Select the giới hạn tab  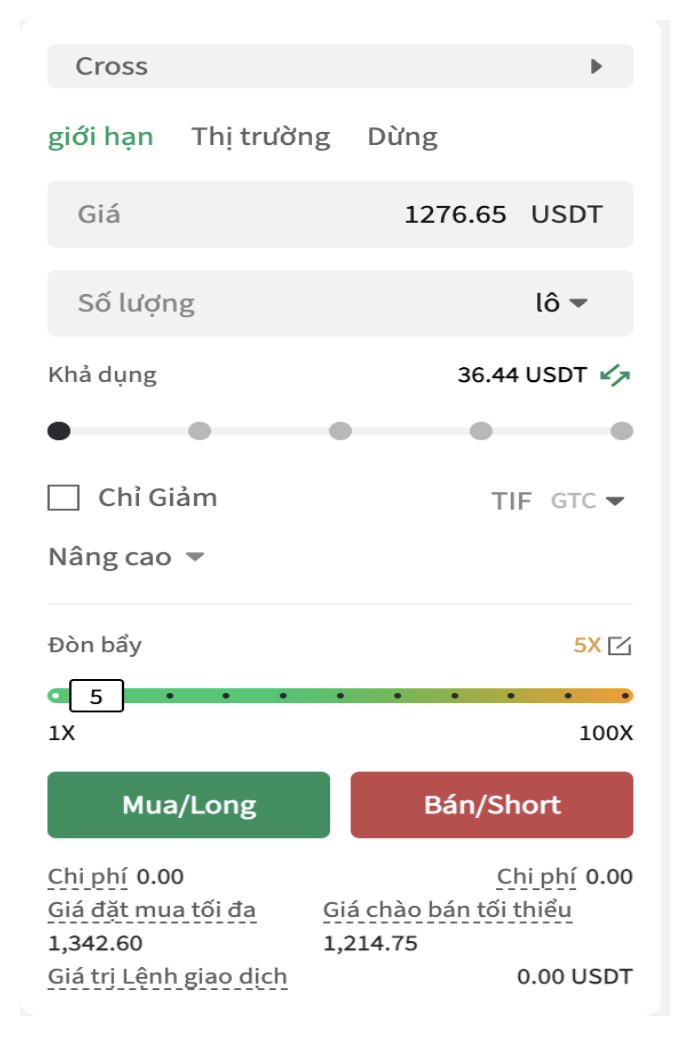pyautogui.click(x=101, y=137)
